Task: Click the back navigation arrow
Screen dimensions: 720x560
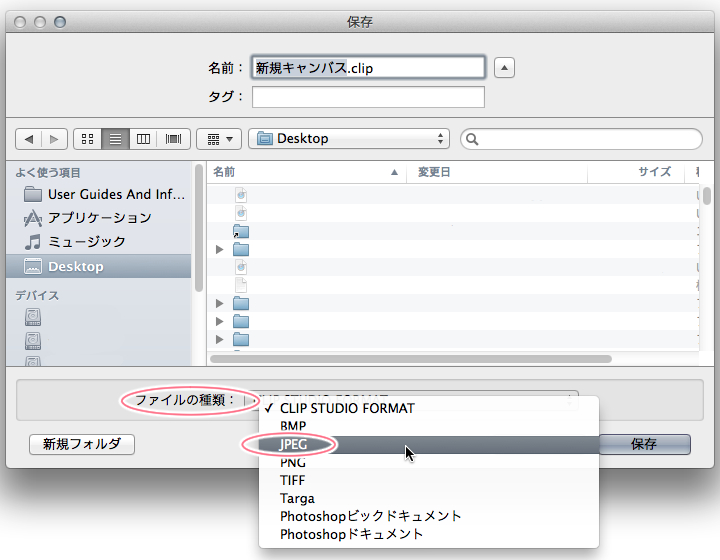Action: click(29, 139)
